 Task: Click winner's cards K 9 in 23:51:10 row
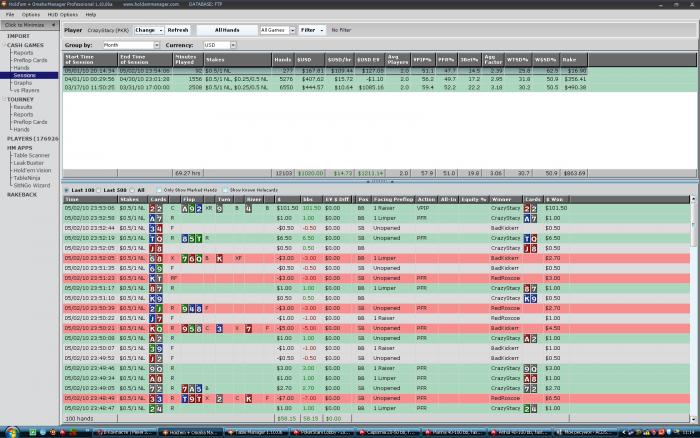[530, 298]
